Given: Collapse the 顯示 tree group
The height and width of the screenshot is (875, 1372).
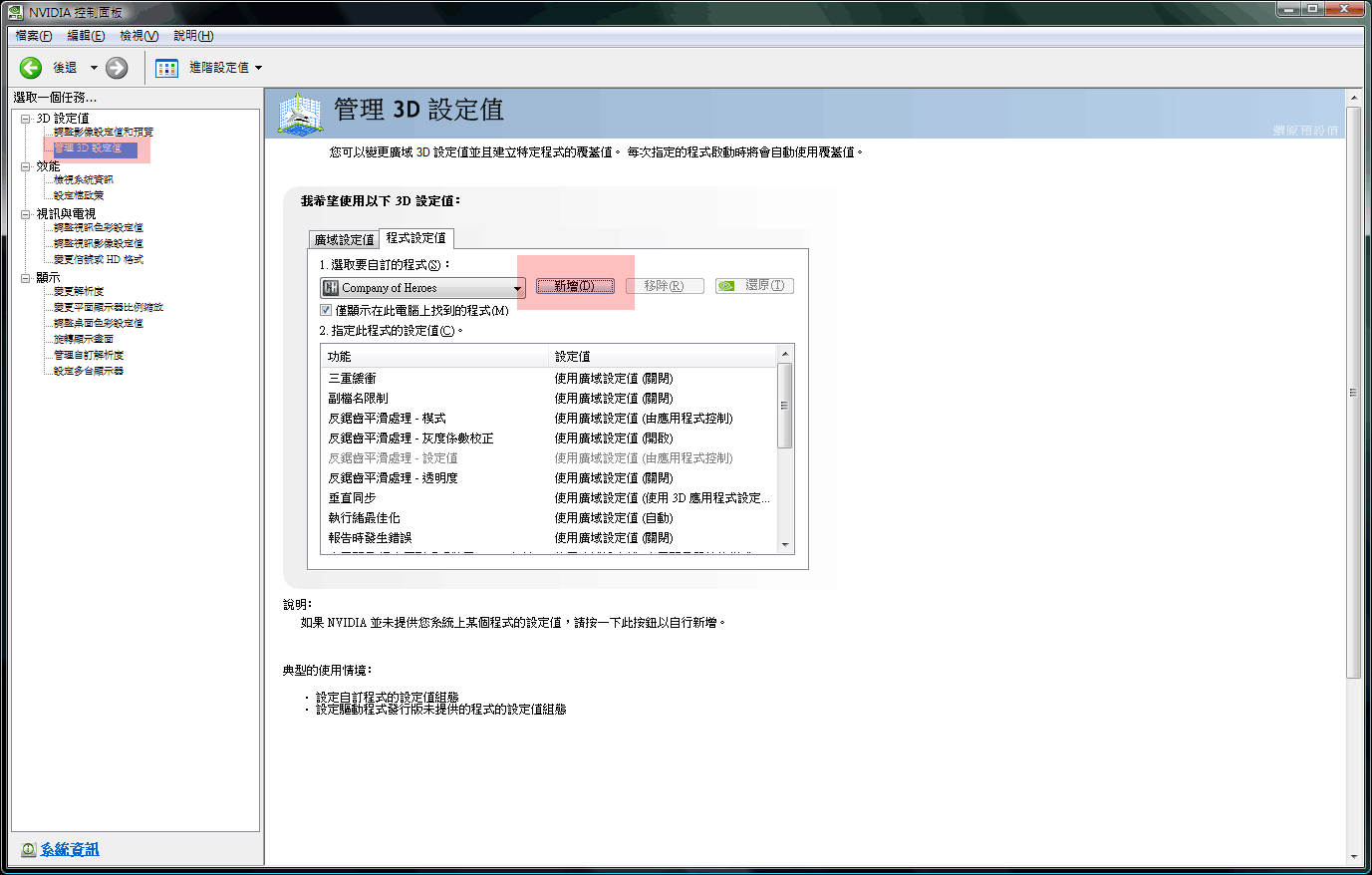Looking at the screenshot, I should point(26,278).
